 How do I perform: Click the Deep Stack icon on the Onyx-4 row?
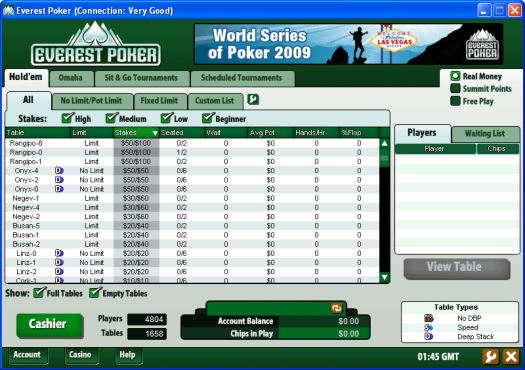[59, 170]
